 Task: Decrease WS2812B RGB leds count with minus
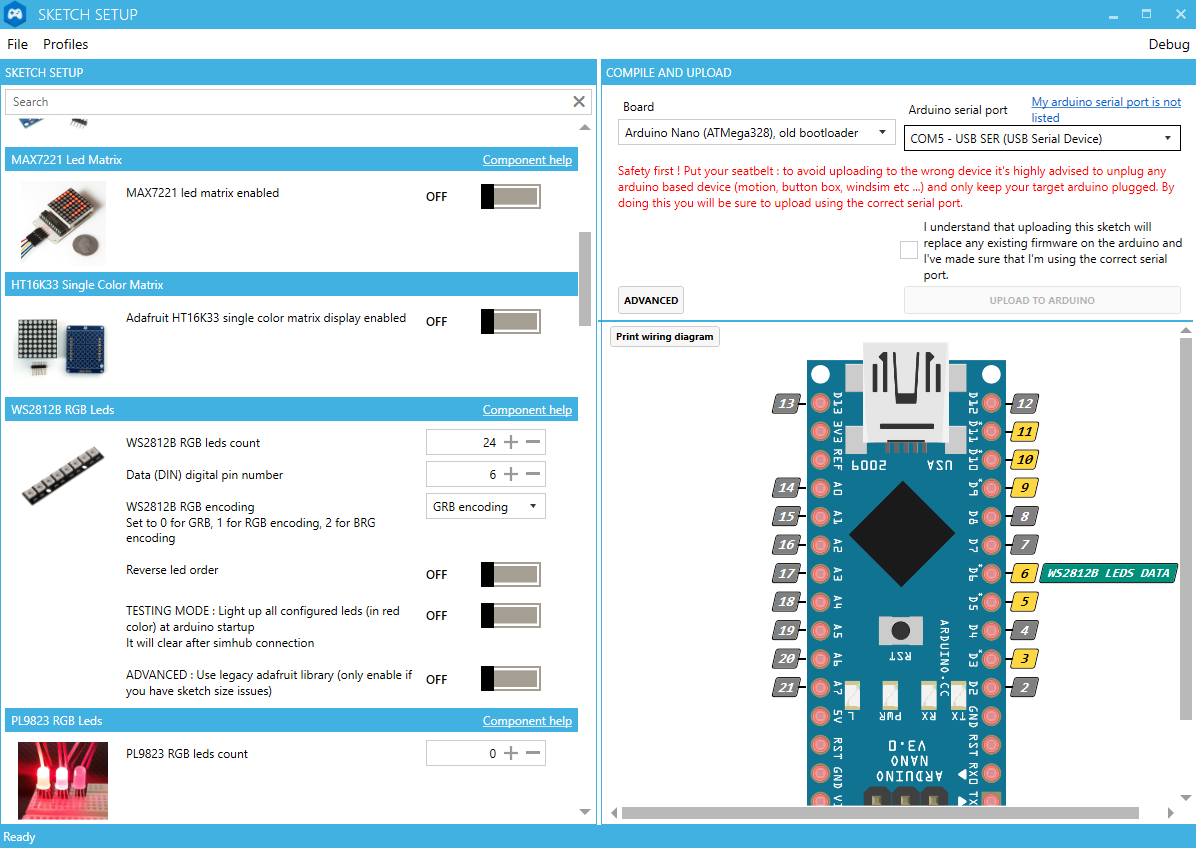click(x=533, y=442)
